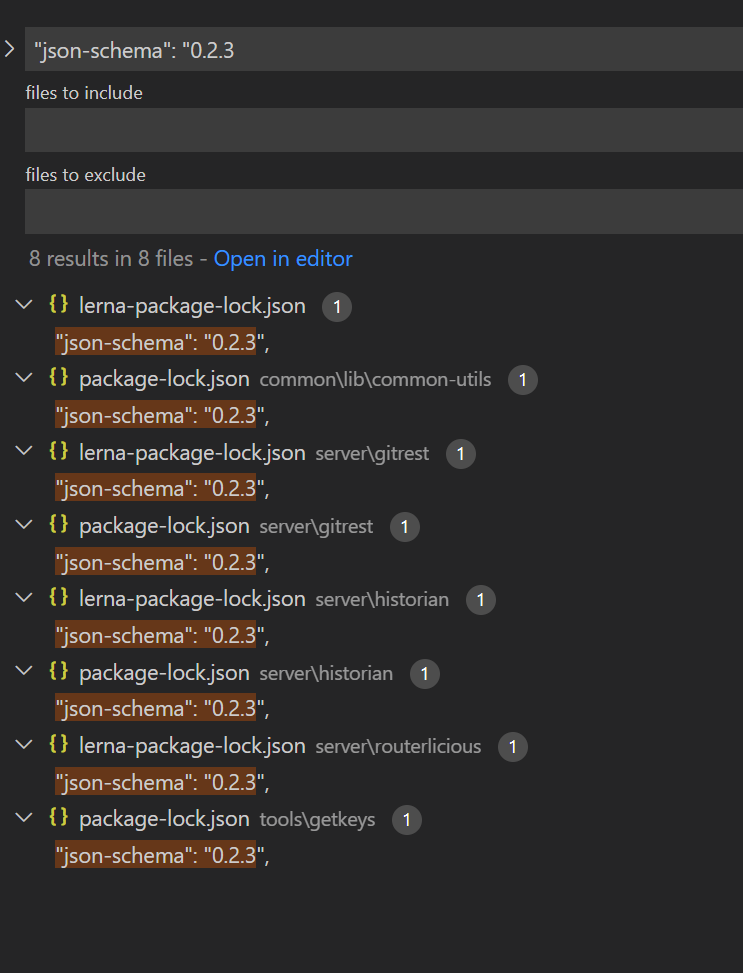The width and height of the screenshot is (743, 973).
Task: Open match under gitrest package-lock.json
Action: [162, 563]
